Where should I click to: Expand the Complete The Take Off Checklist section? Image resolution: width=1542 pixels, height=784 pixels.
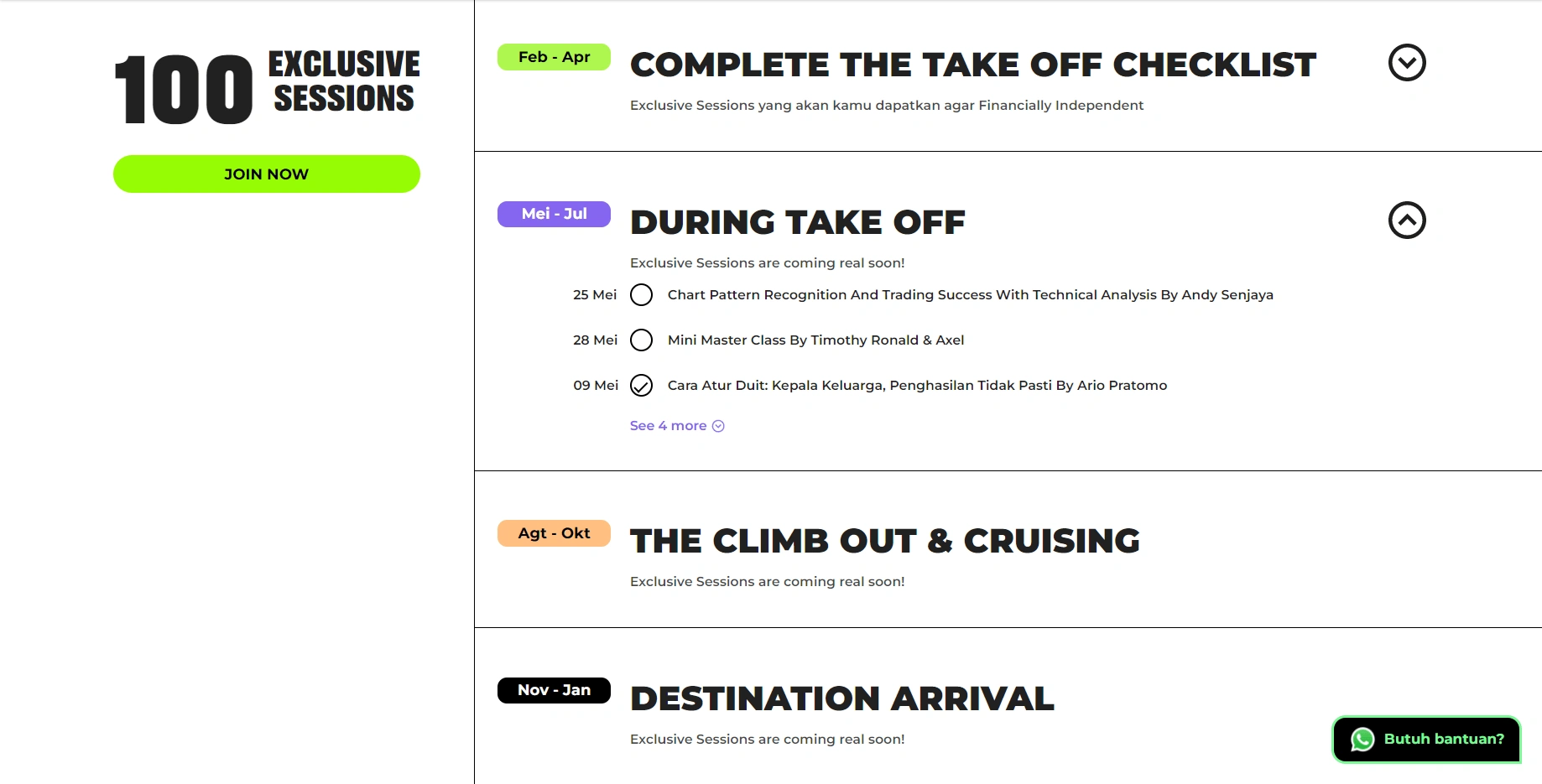1407,63
